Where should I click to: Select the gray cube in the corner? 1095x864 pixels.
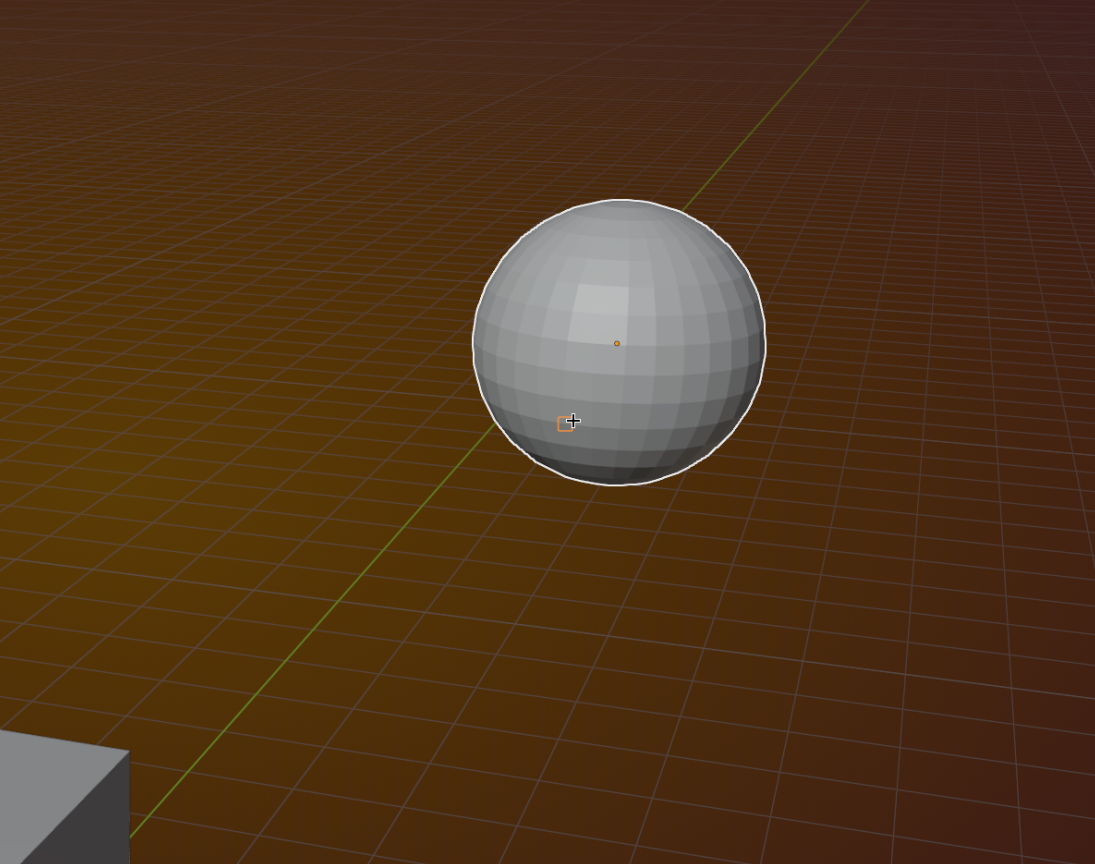pos(64,797)
